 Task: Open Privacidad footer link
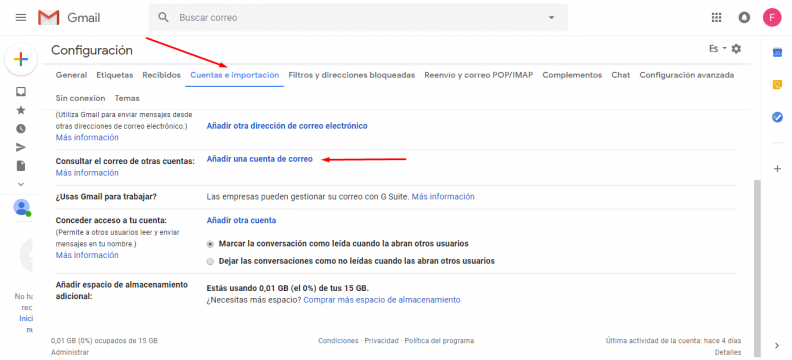(381, 341)
